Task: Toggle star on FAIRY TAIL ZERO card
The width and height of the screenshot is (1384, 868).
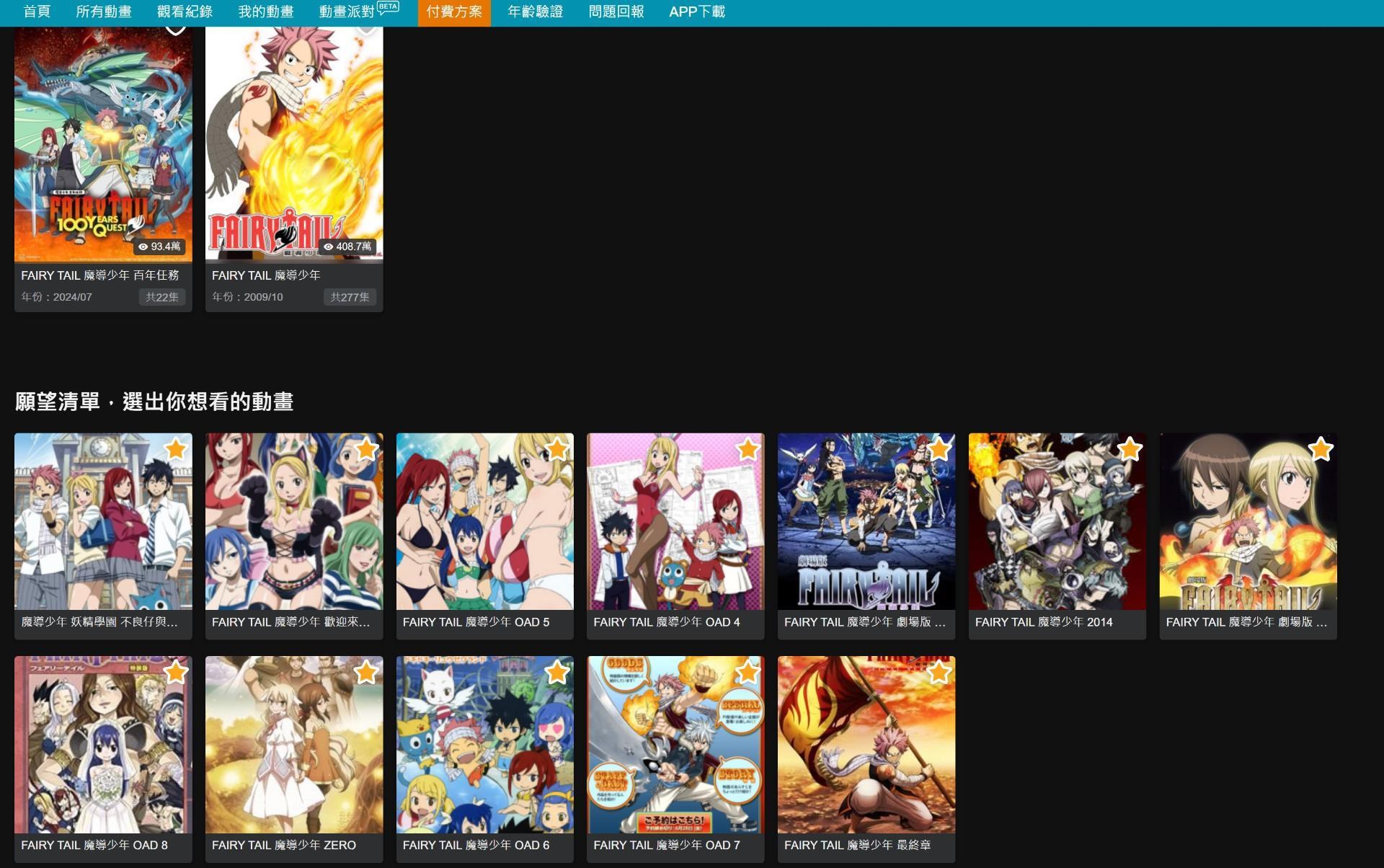Action: [366, 673]
